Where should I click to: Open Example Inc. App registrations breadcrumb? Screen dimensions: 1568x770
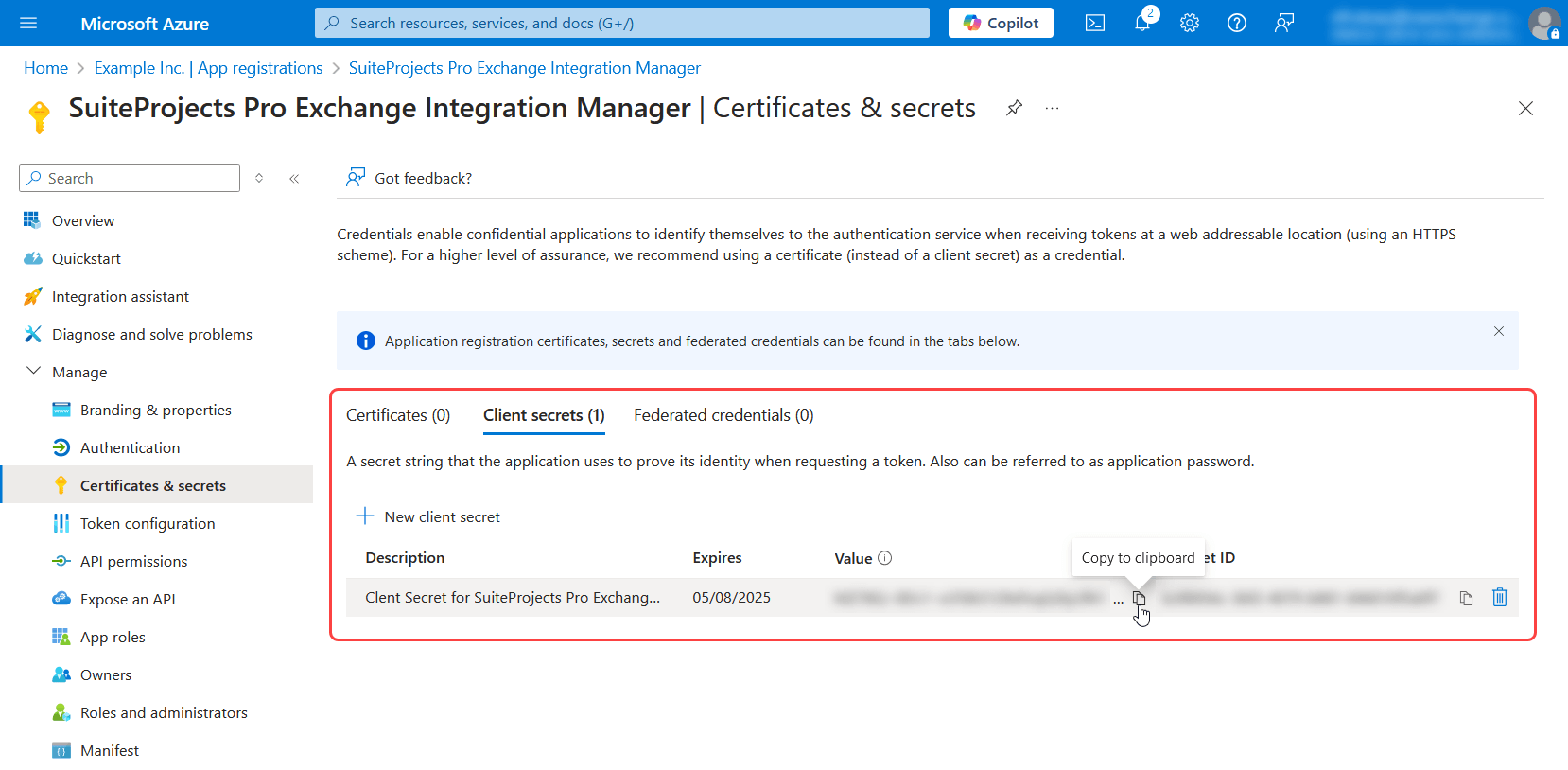point(208,68)
